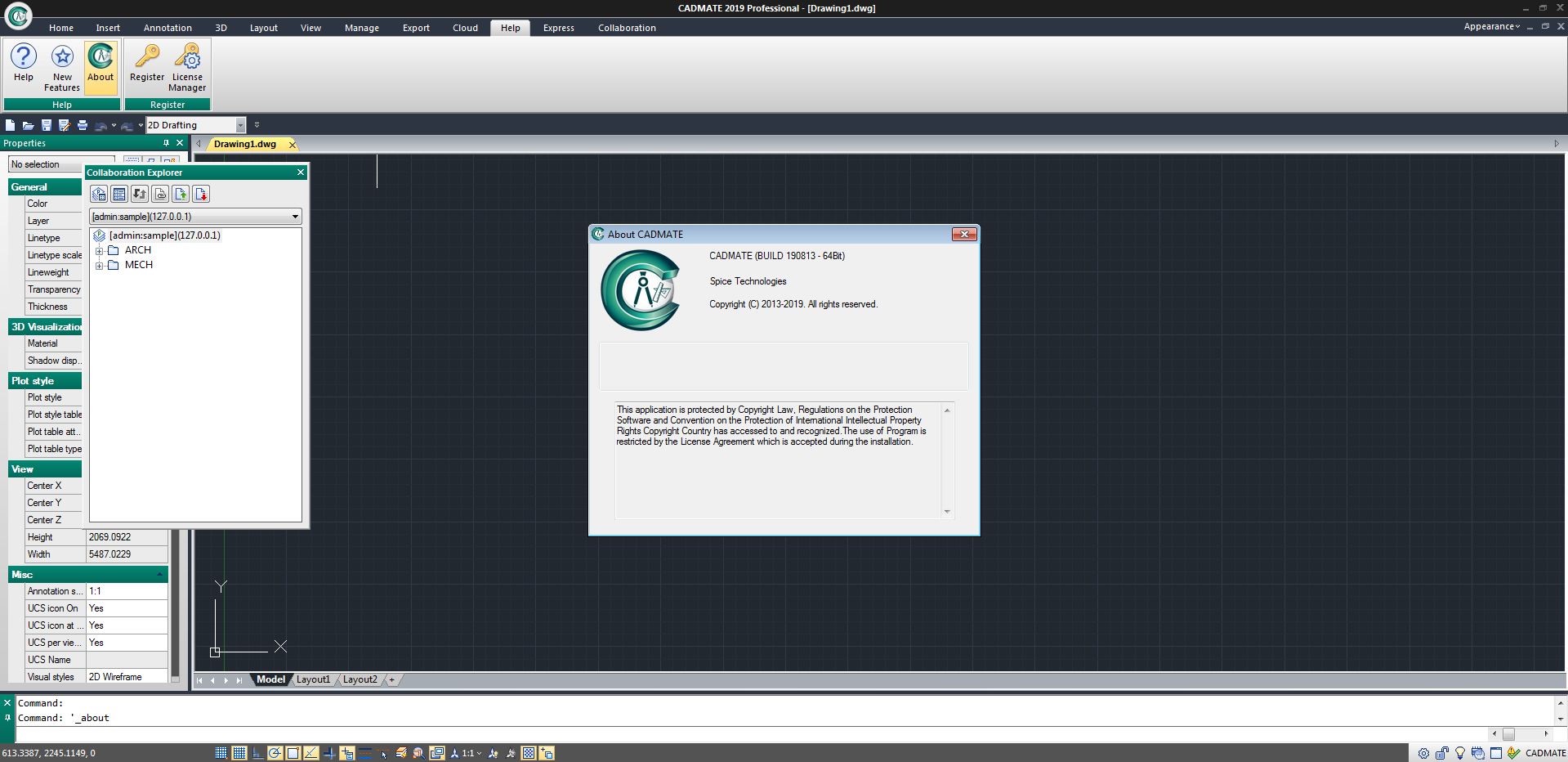Open workspace settings gear in status bar
Viewport: 1568px width, 762px height.
tap(1423, 753)
